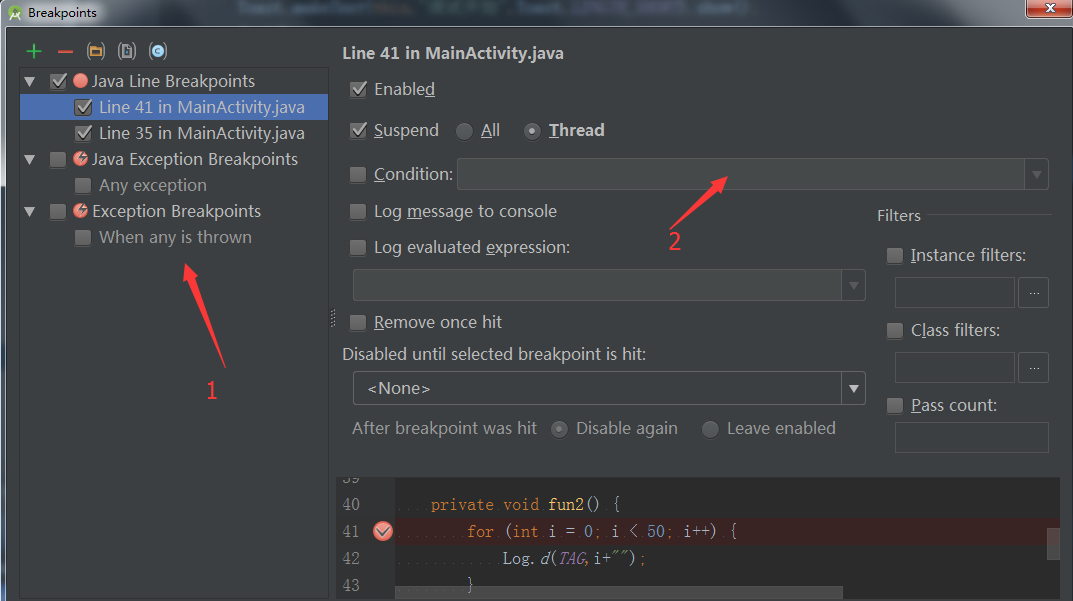Enable the When any is thrown checkbox
Image resolution: width=1073 pixels, height=601 pixels.
coord(83,238)
